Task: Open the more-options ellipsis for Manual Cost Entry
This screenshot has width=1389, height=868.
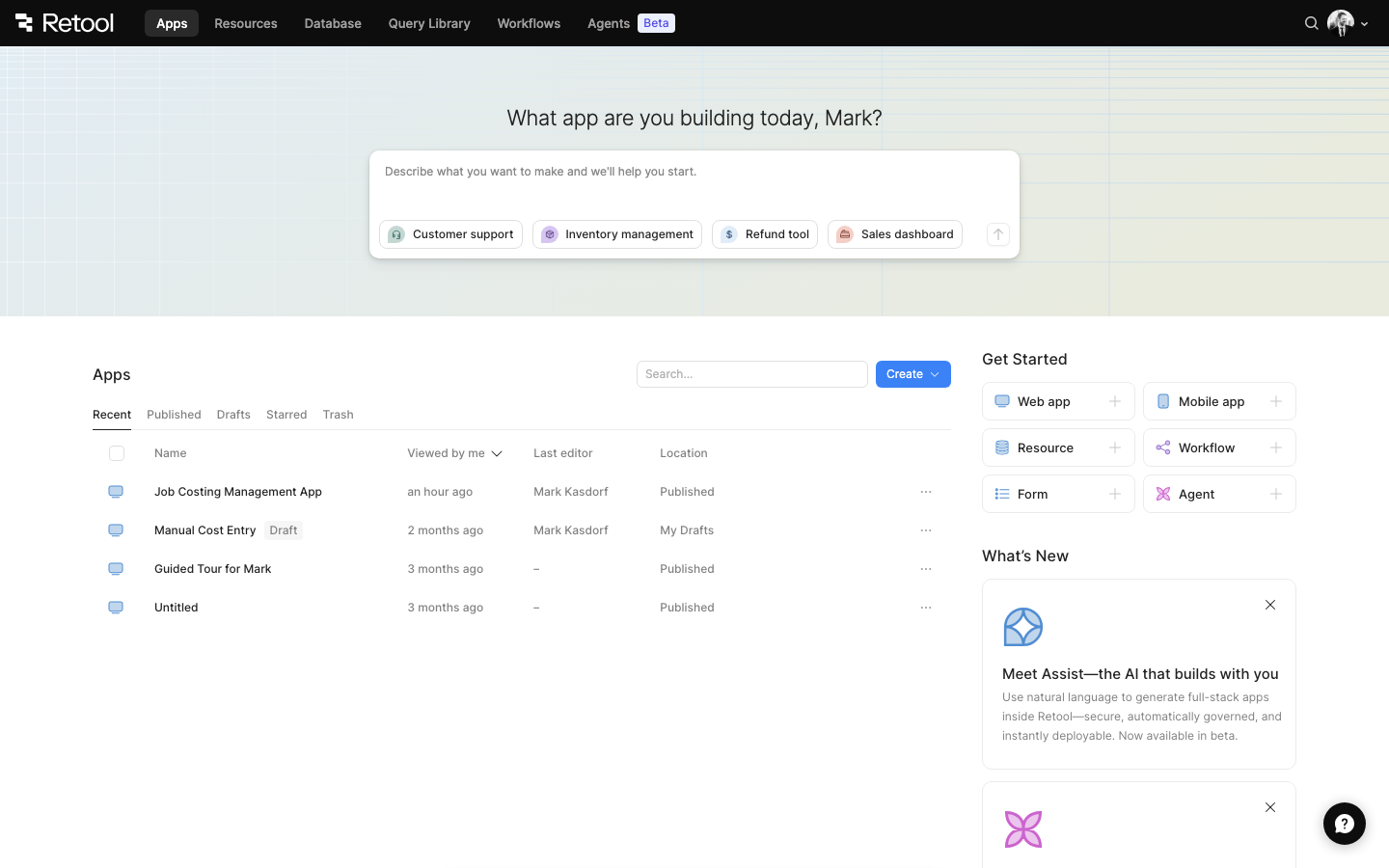Action: pos(925,530)
